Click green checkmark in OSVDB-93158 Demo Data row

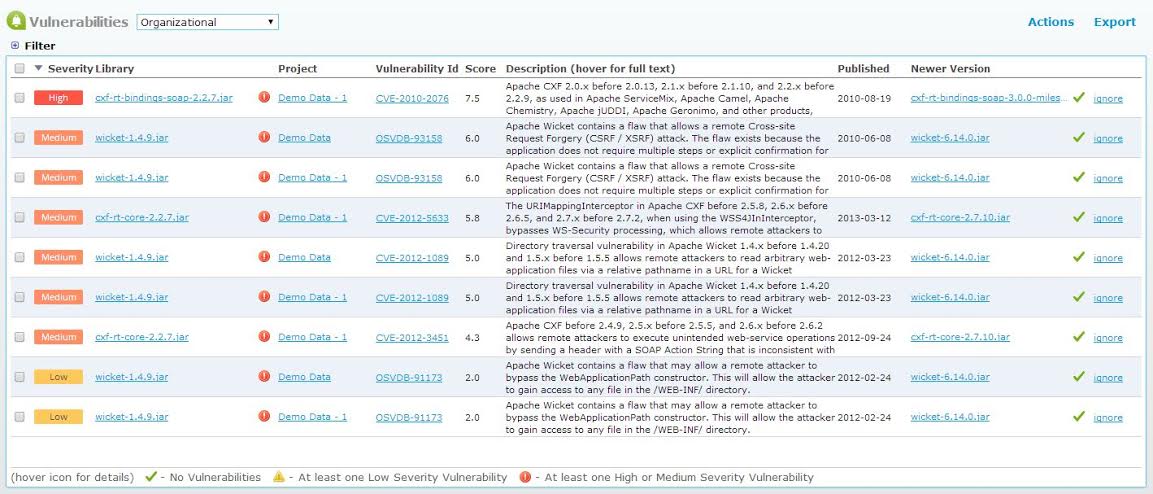1079,137
